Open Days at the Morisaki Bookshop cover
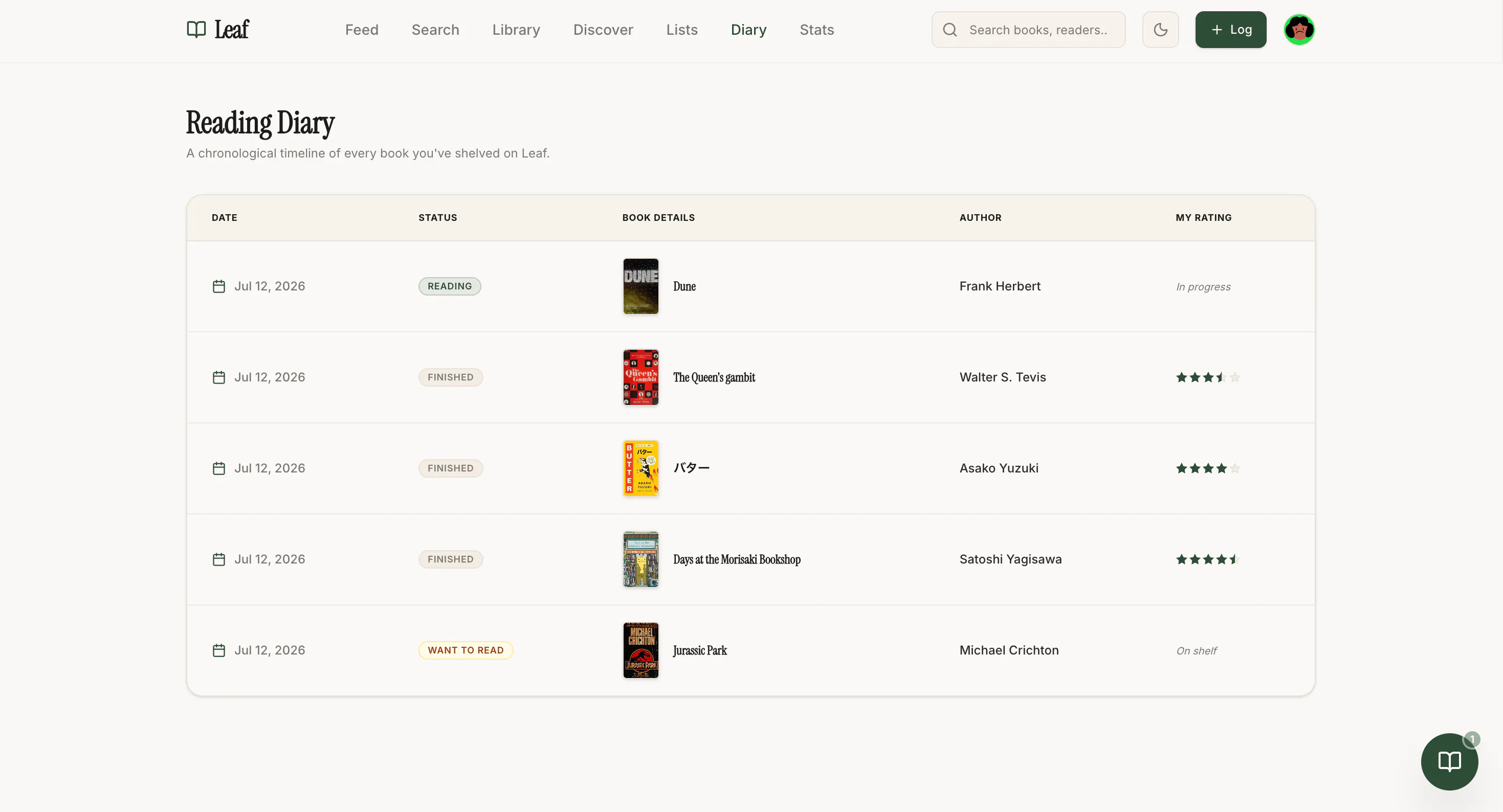 (640, 559)
